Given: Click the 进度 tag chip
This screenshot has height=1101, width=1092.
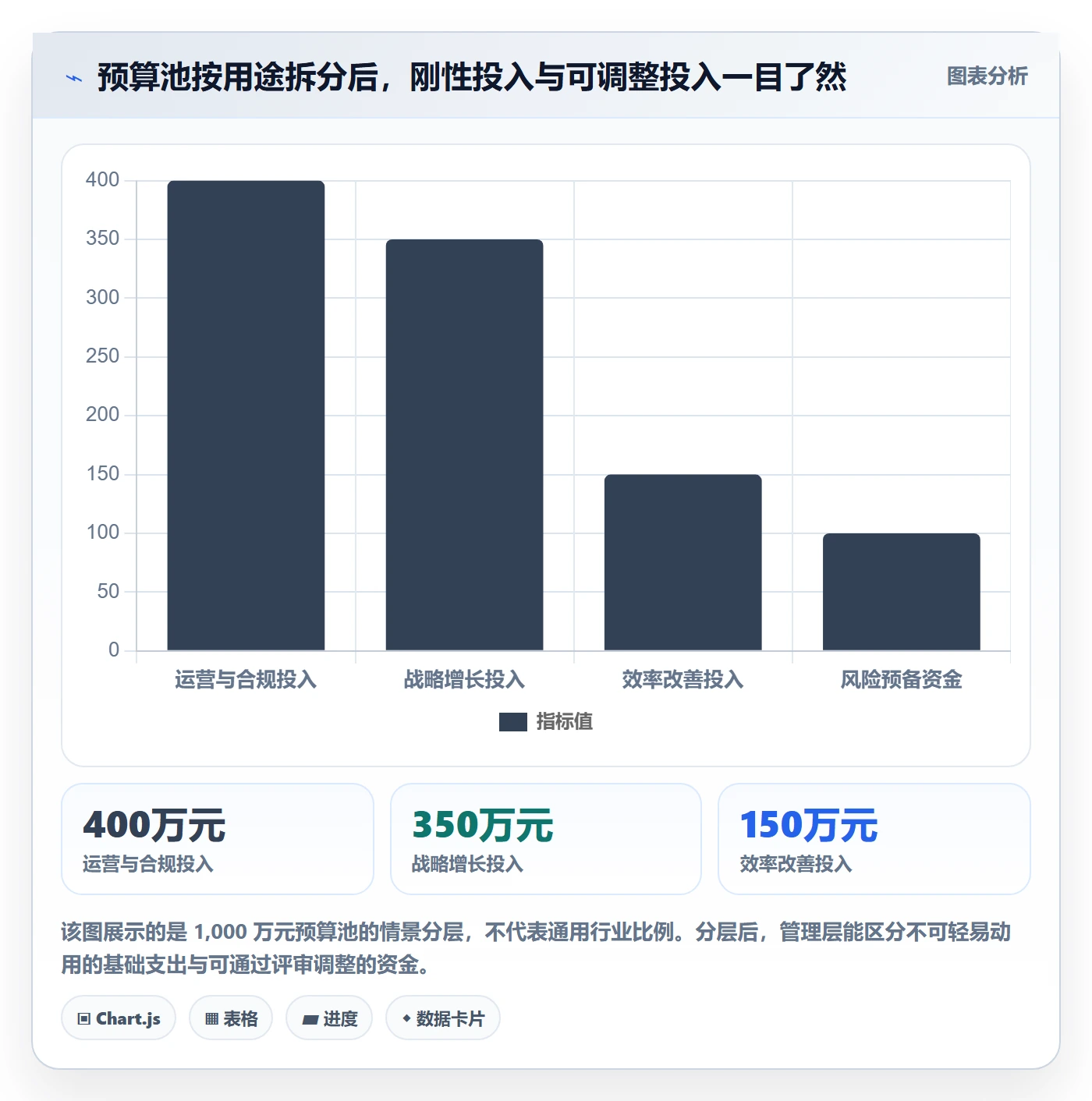Looking at the screenshot, I should click(x=329, y=1018).
